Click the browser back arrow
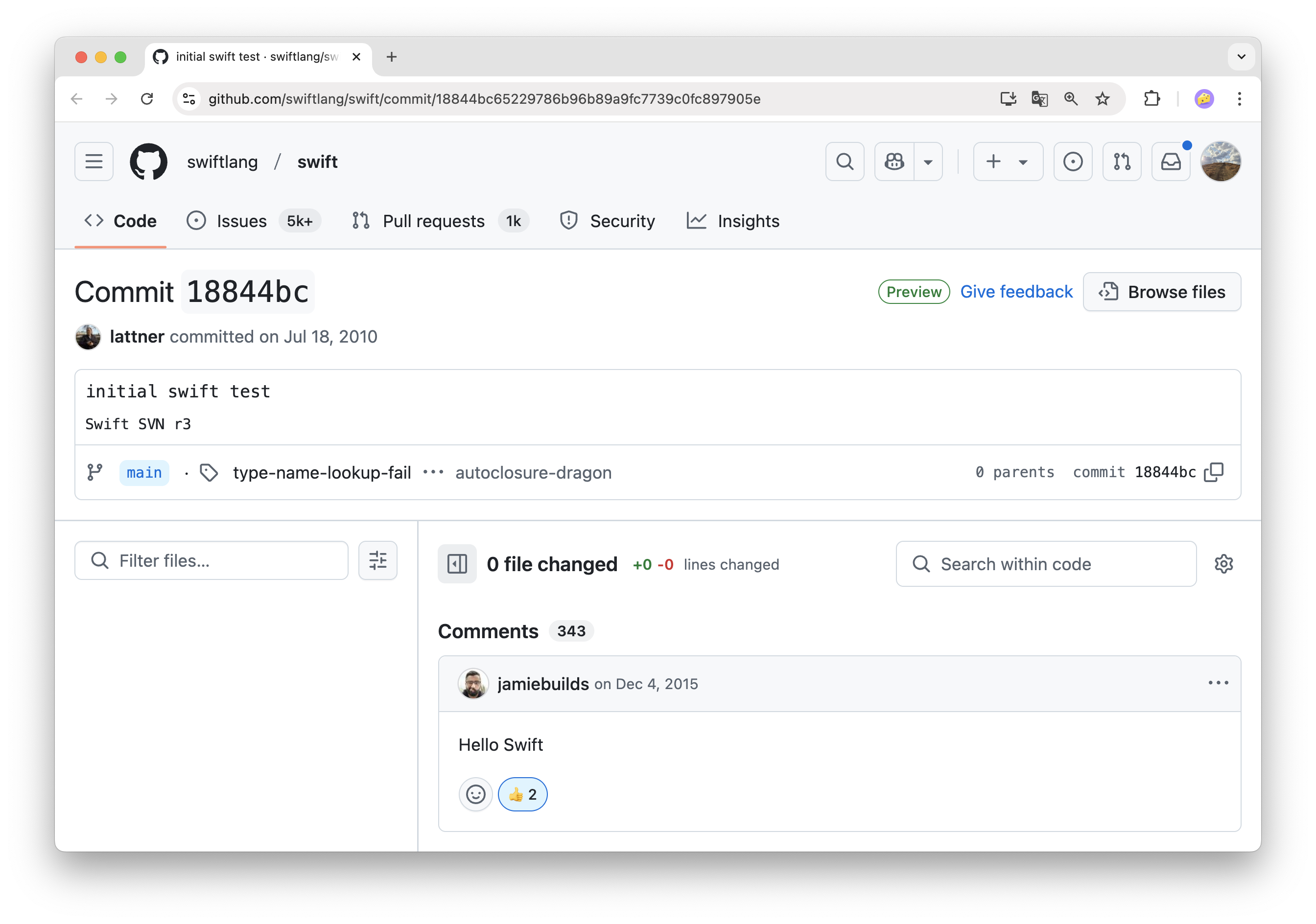 pyautogui.click(x=77, y=99)
